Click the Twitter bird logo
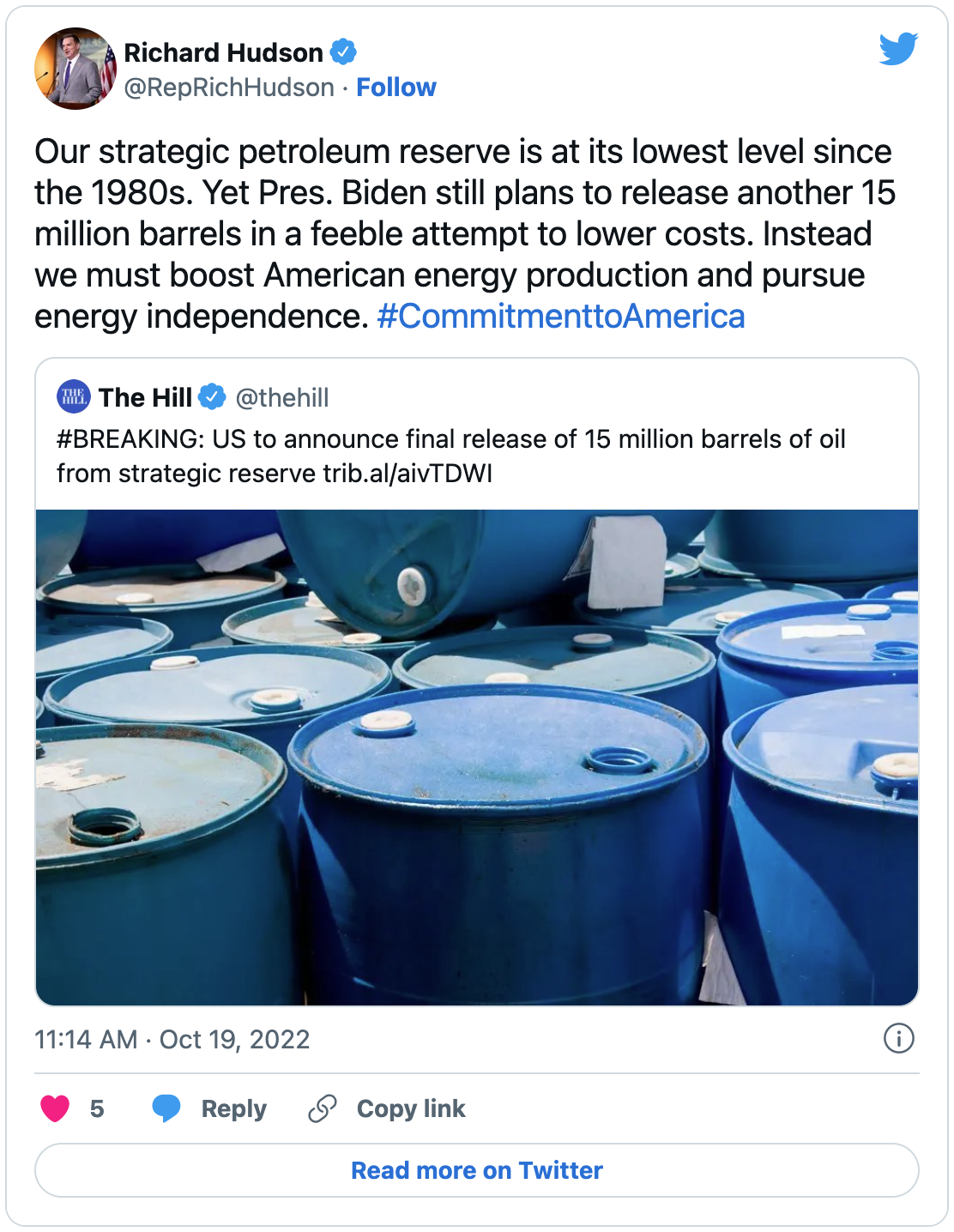 898,49
